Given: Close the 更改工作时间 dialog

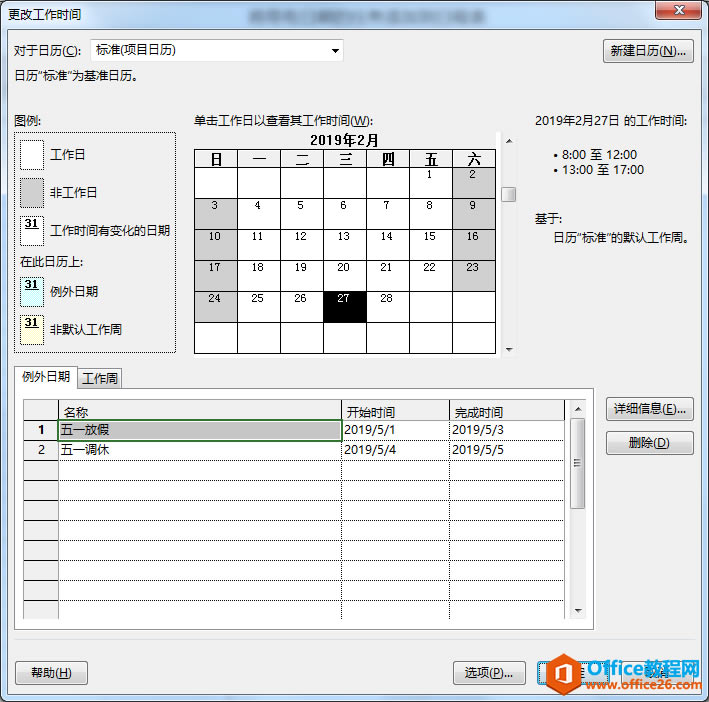Looking at the screenshot, I should tap(678, 10).
